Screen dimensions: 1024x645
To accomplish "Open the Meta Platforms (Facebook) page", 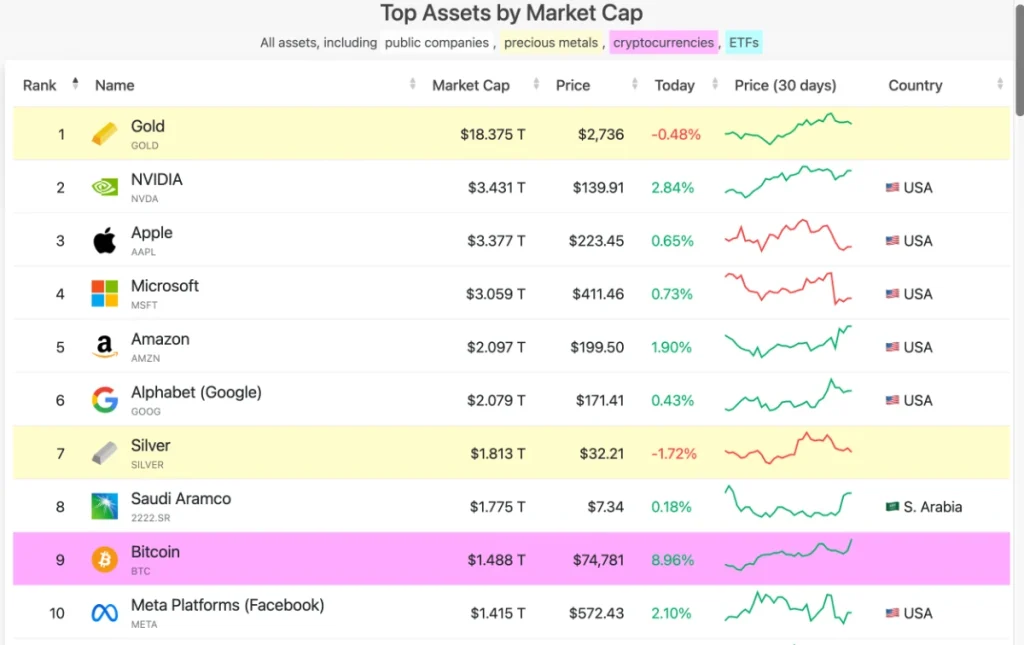I will pyautogui.click(x=227, y=605).
